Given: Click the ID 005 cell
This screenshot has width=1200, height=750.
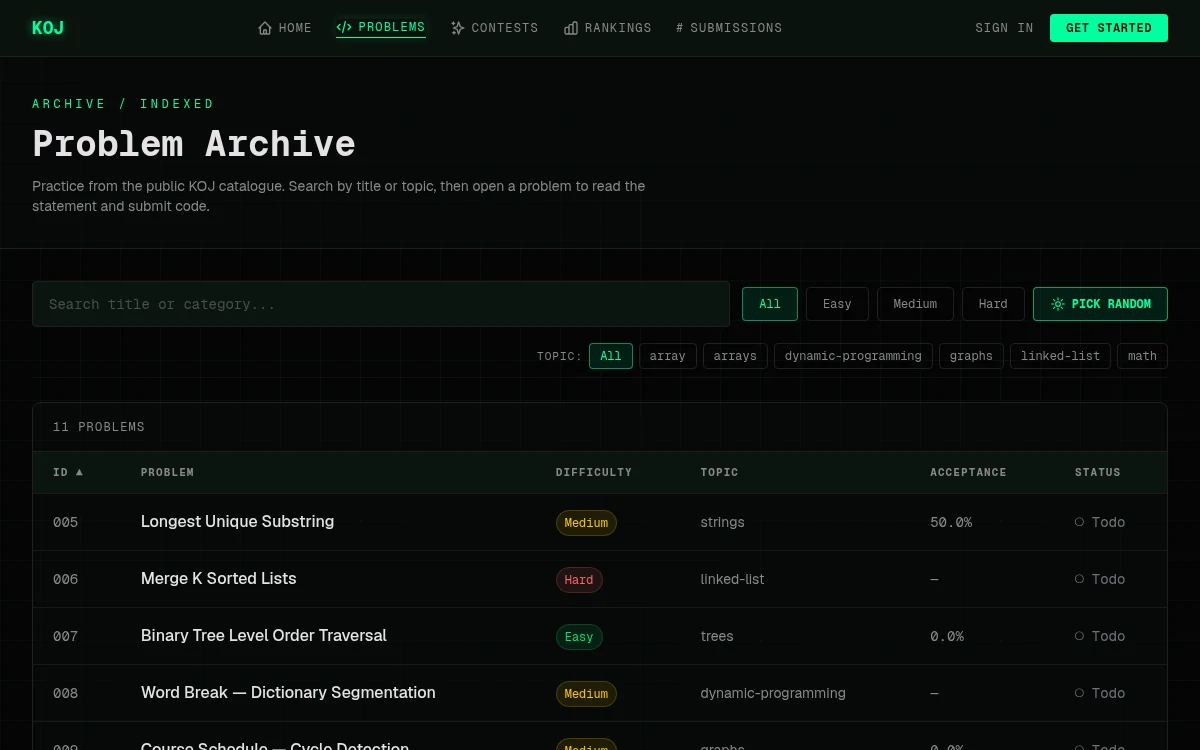Looking at the screenshot, I should tap(65, 522).
